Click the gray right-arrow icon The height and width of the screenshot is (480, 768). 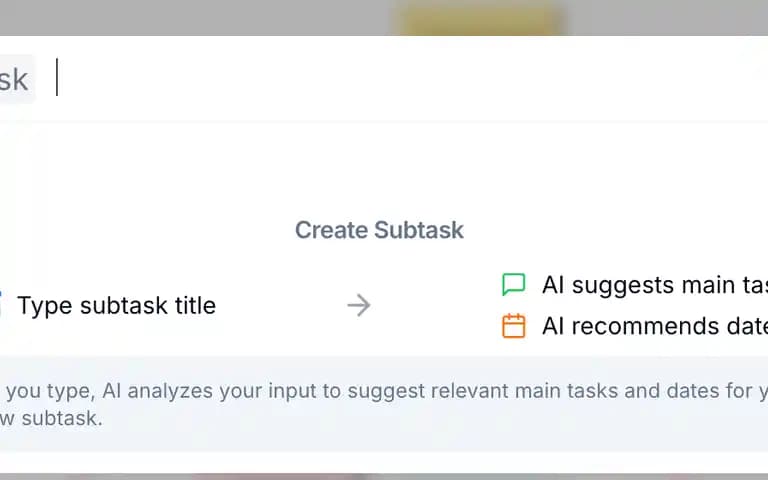coord(359,305)
